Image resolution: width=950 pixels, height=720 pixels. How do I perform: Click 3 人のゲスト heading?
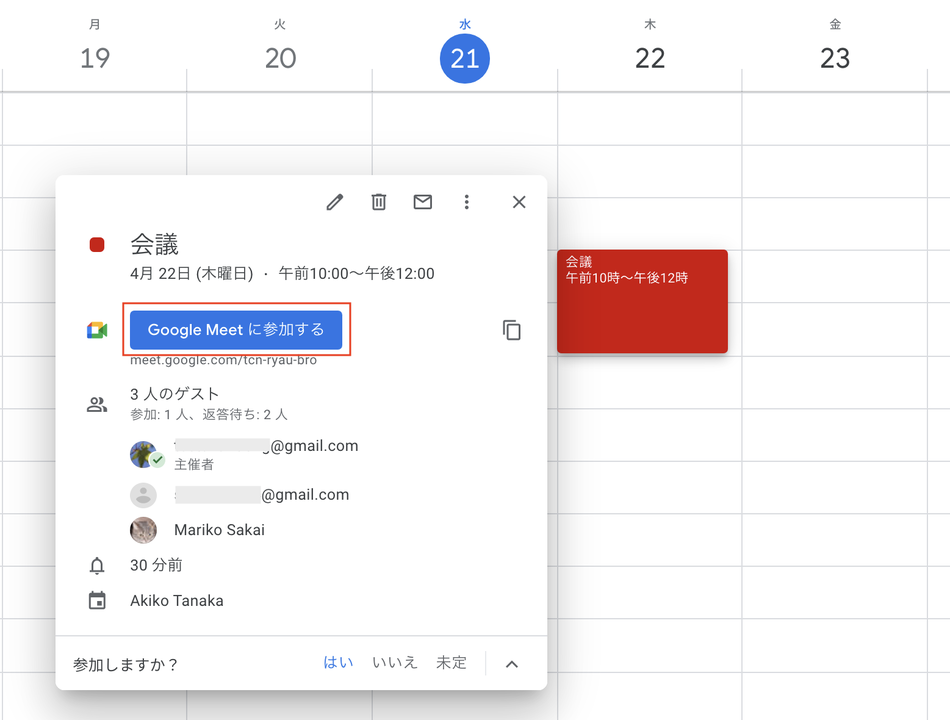pyautogui.click(x=174, y=394)
